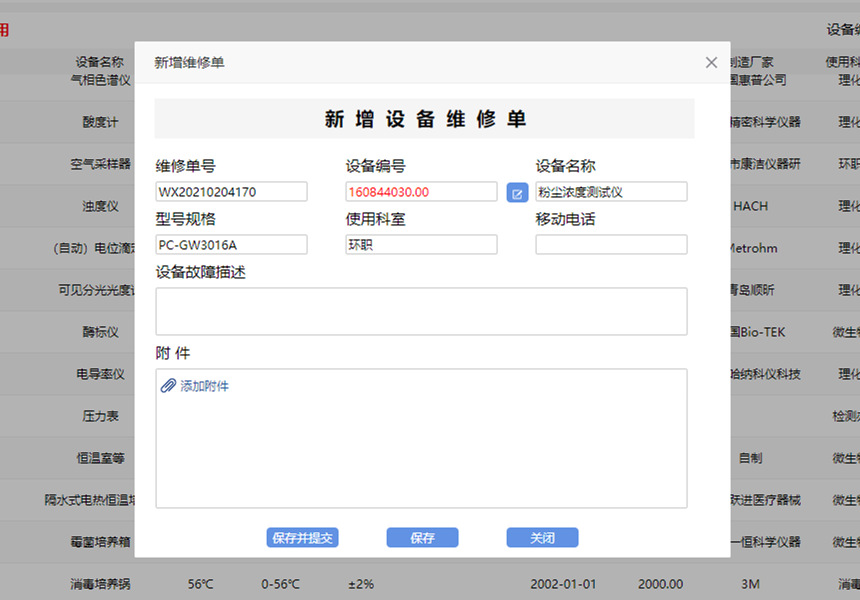
Task: Click inside the 设备故障描述 text area
Action: tap(421, 310)
